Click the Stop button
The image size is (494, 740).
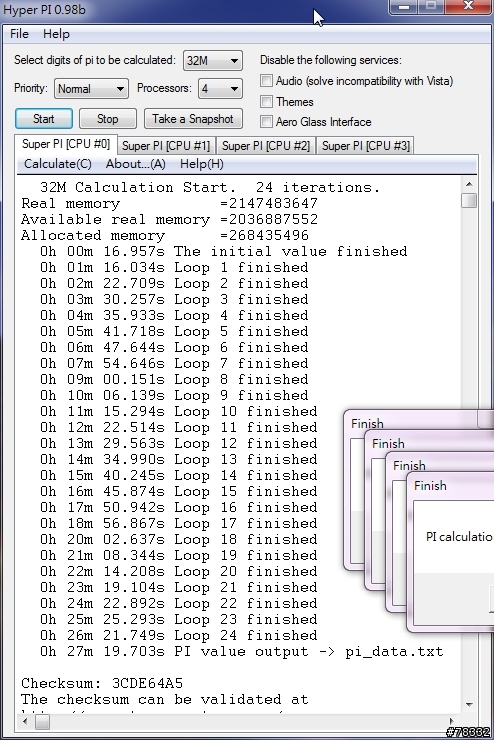pos(108,118)
